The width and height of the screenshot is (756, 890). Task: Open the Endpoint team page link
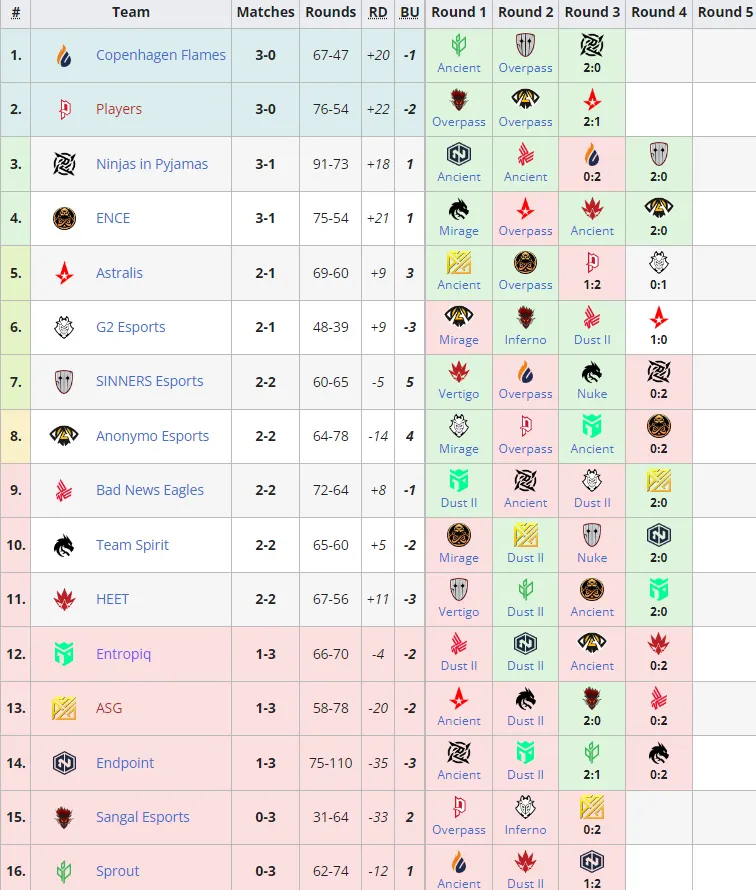tap(125, 763)
